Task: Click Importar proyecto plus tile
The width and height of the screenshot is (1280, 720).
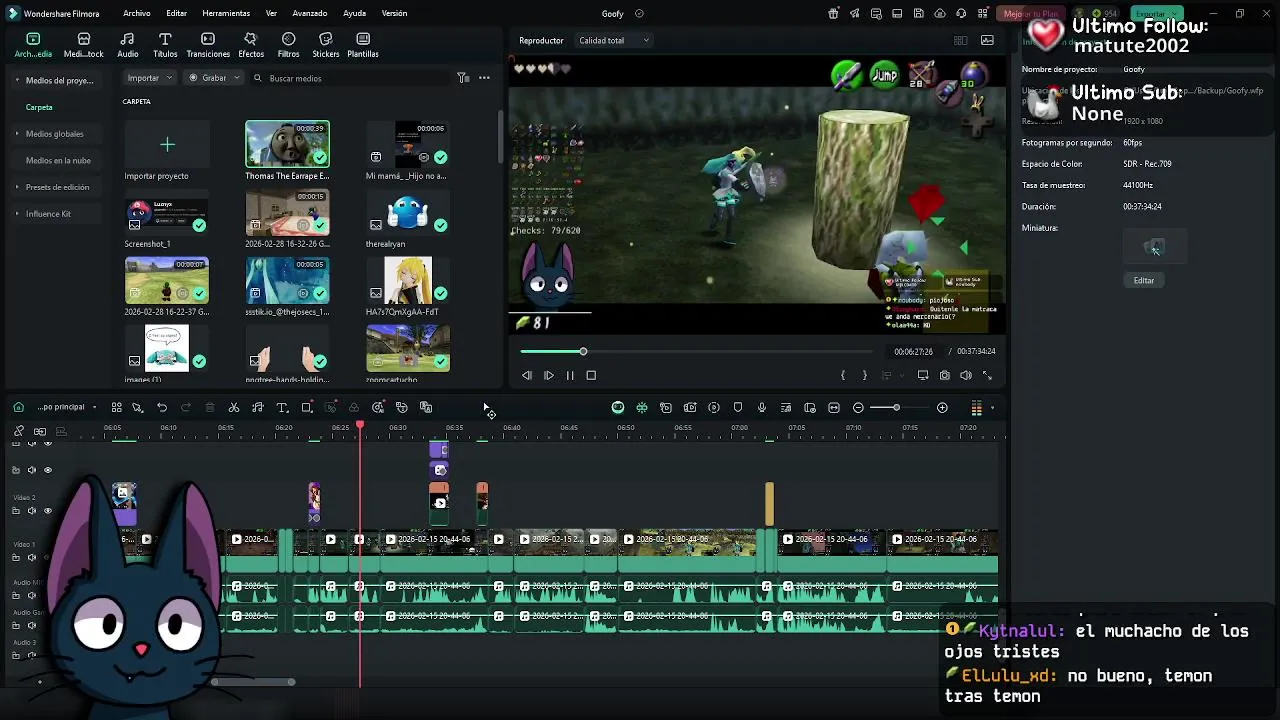Action: [167, 145]
